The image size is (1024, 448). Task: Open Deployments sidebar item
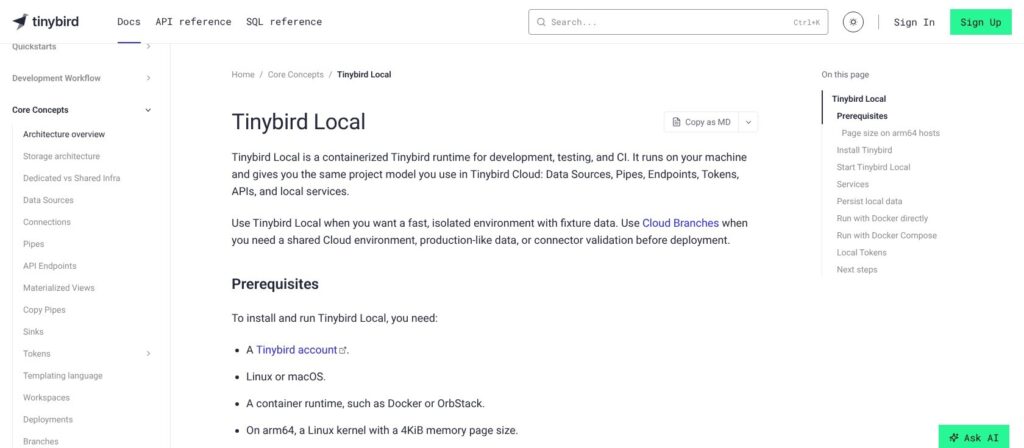pos(48,420)
